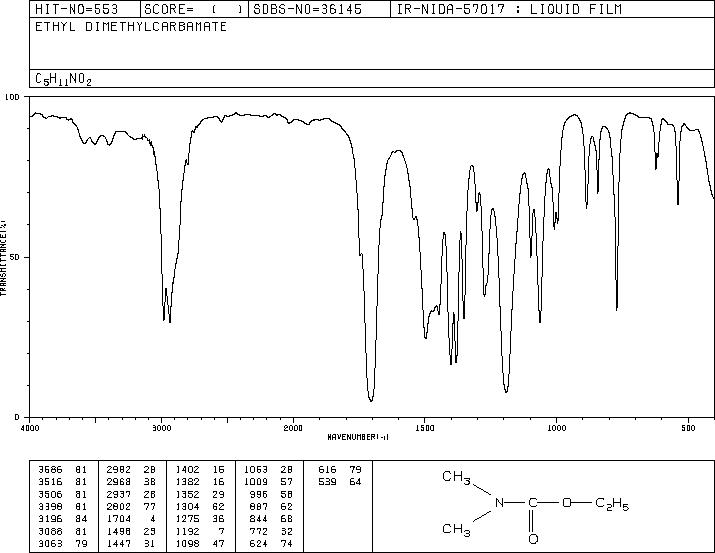Click the C2H5 ethyl group label
715x553 pixels.
pyautogui.click(x=612, y=504)
